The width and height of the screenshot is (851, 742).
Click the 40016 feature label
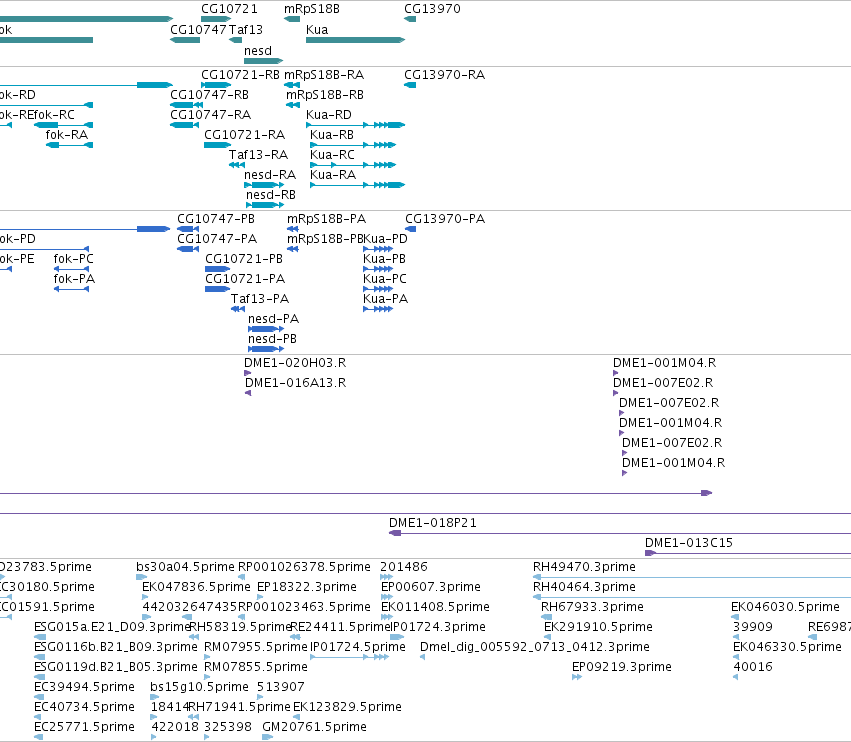753,667
